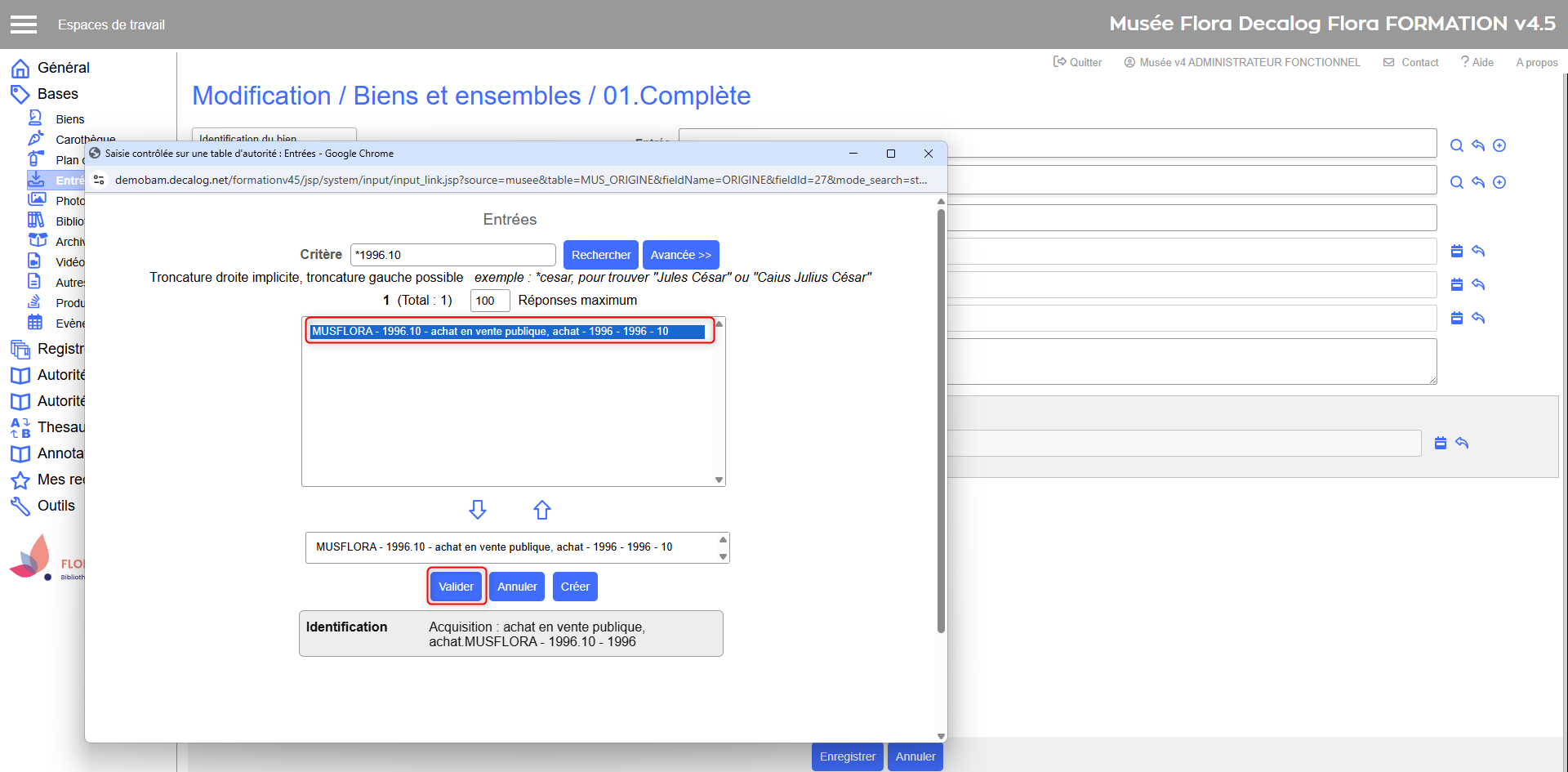Click the second undo arrow icon at right

point(1478,182)
